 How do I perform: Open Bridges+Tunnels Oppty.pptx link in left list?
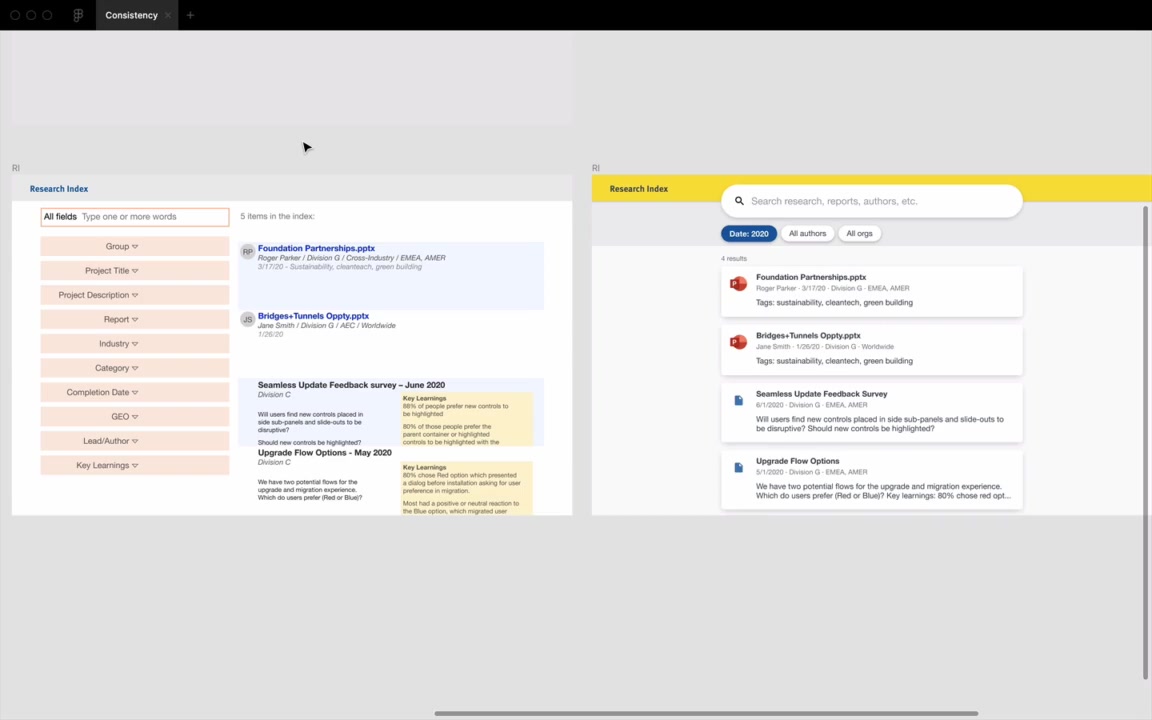click(x=313, y=316)
